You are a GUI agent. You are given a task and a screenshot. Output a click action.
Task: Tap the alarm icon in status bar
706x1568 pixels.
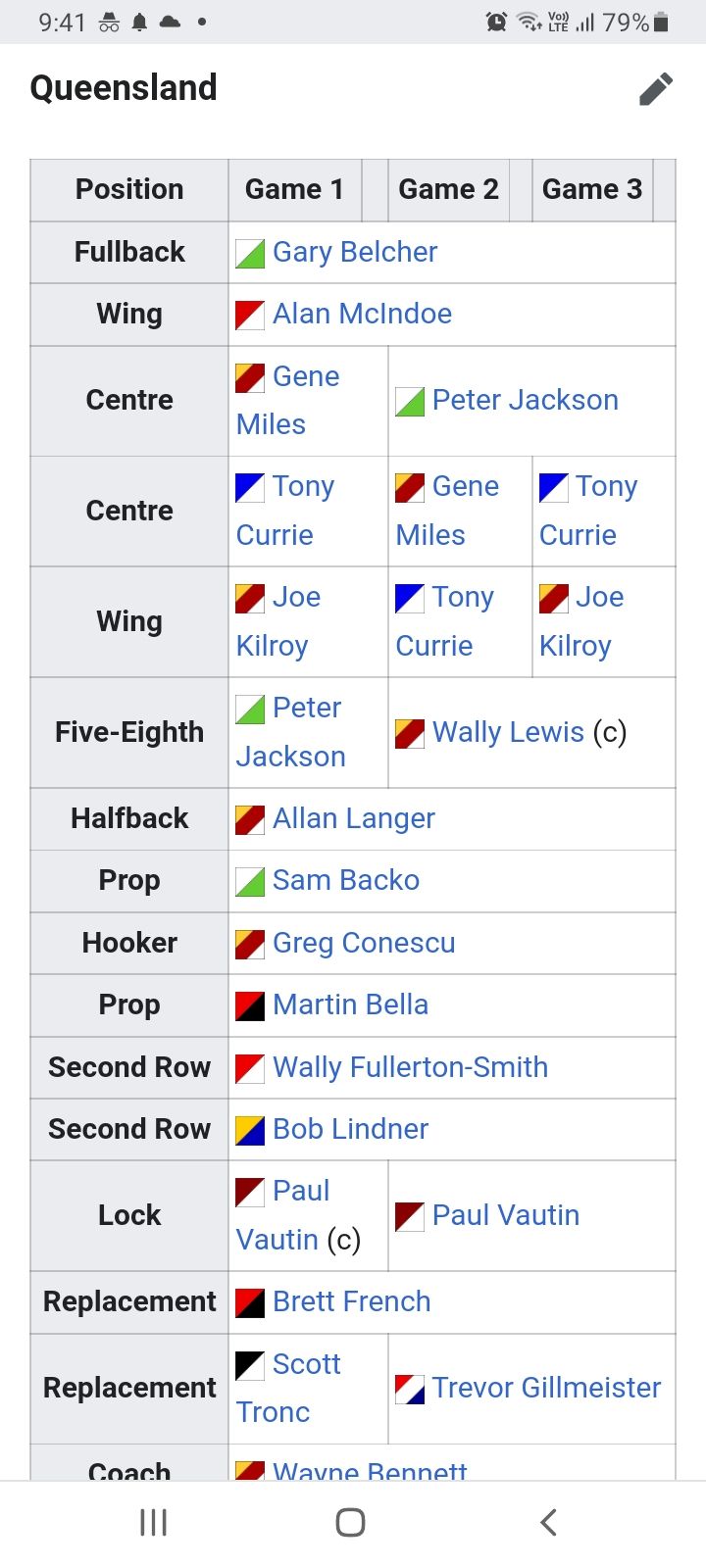click(497, 22)
